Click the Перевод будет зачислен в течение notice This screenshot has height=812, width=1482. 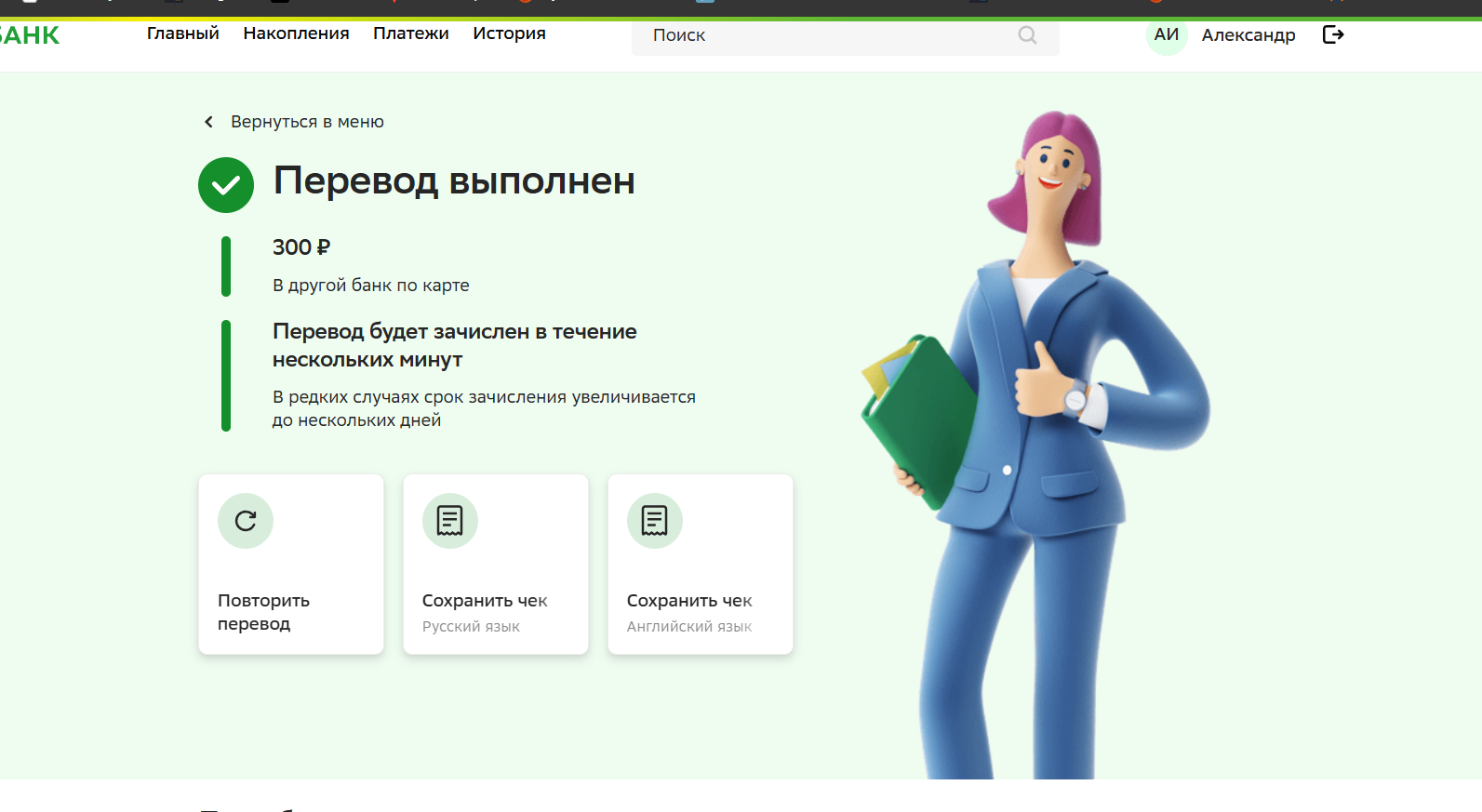click(455, 345)
